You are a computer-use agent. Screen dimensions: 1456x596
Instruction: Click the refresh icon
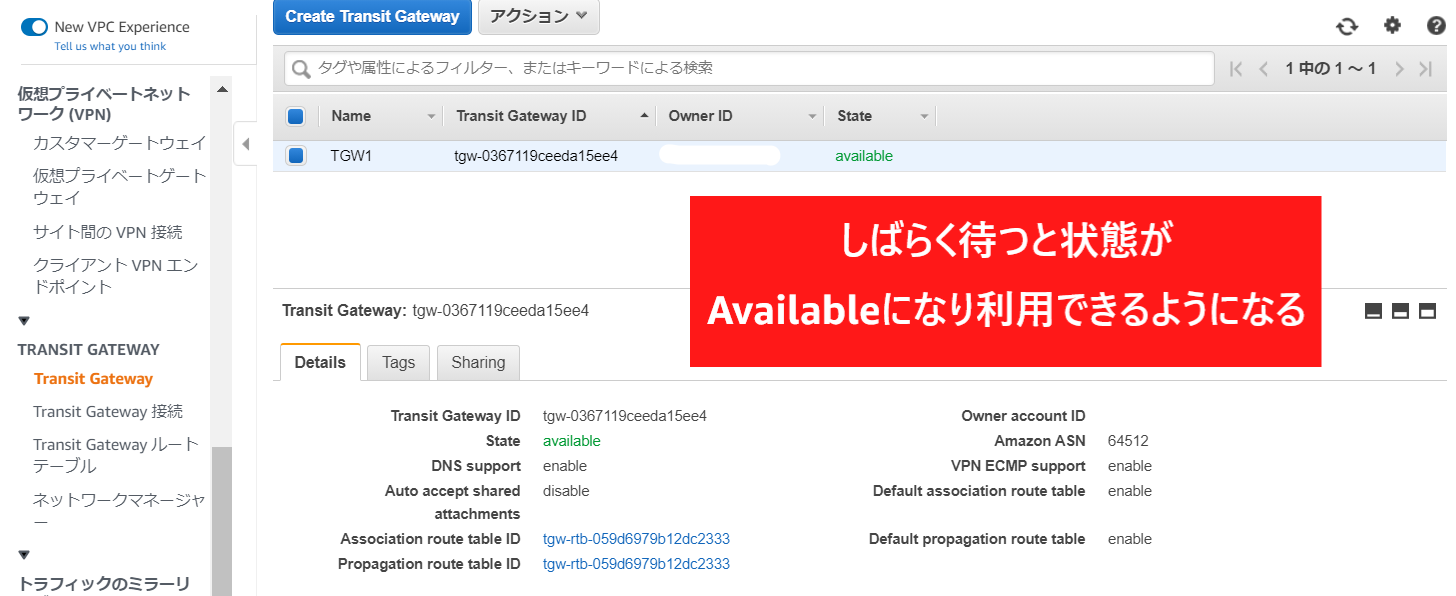[1347, 26]
